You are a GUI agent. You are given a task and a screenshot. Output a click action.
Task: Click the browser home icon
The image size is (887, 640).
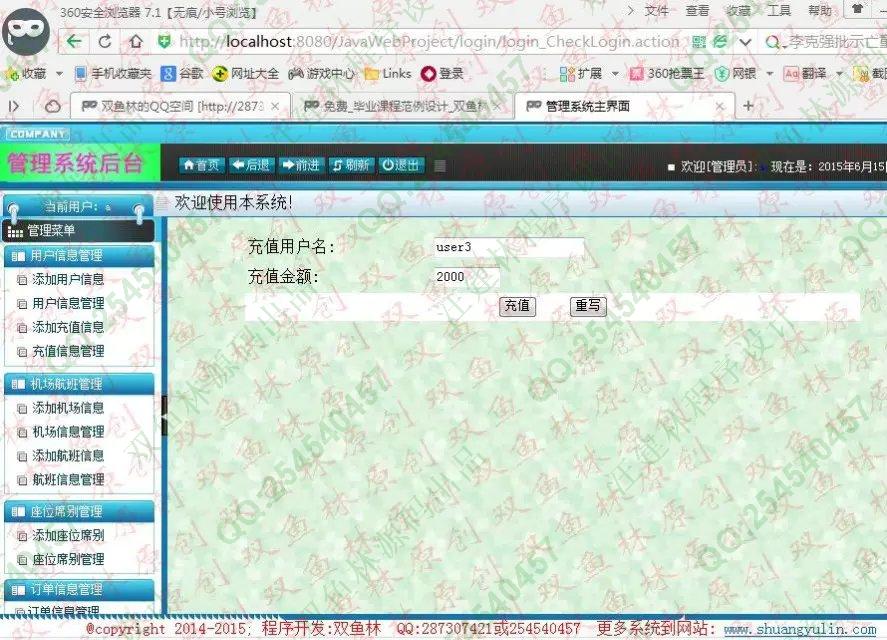tap(135, 42)
